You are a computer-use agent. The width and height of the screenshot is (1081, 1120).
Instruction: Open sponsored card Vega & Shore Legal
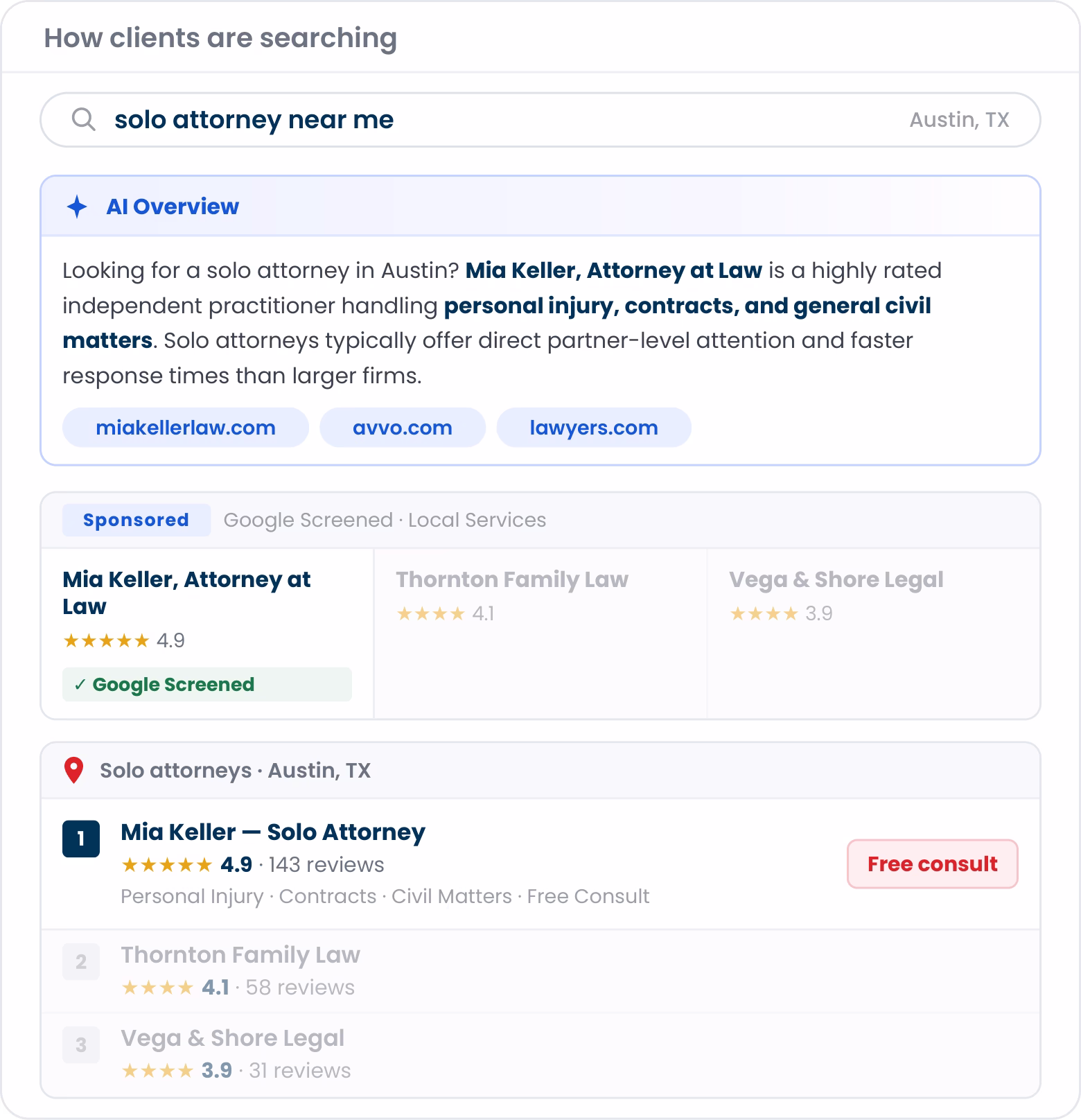point(873,633)
